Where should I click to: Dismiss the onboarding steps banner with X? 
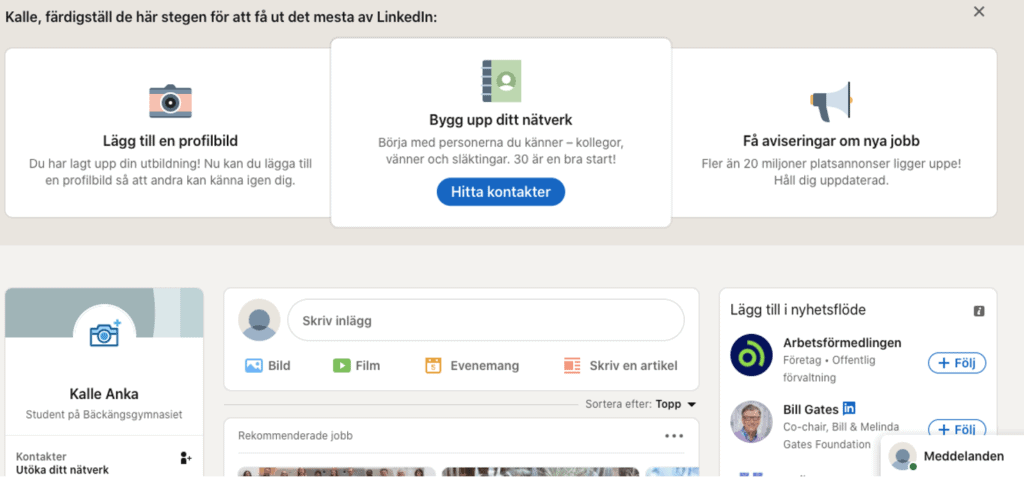pyautogui.click(x=978, y=12)
